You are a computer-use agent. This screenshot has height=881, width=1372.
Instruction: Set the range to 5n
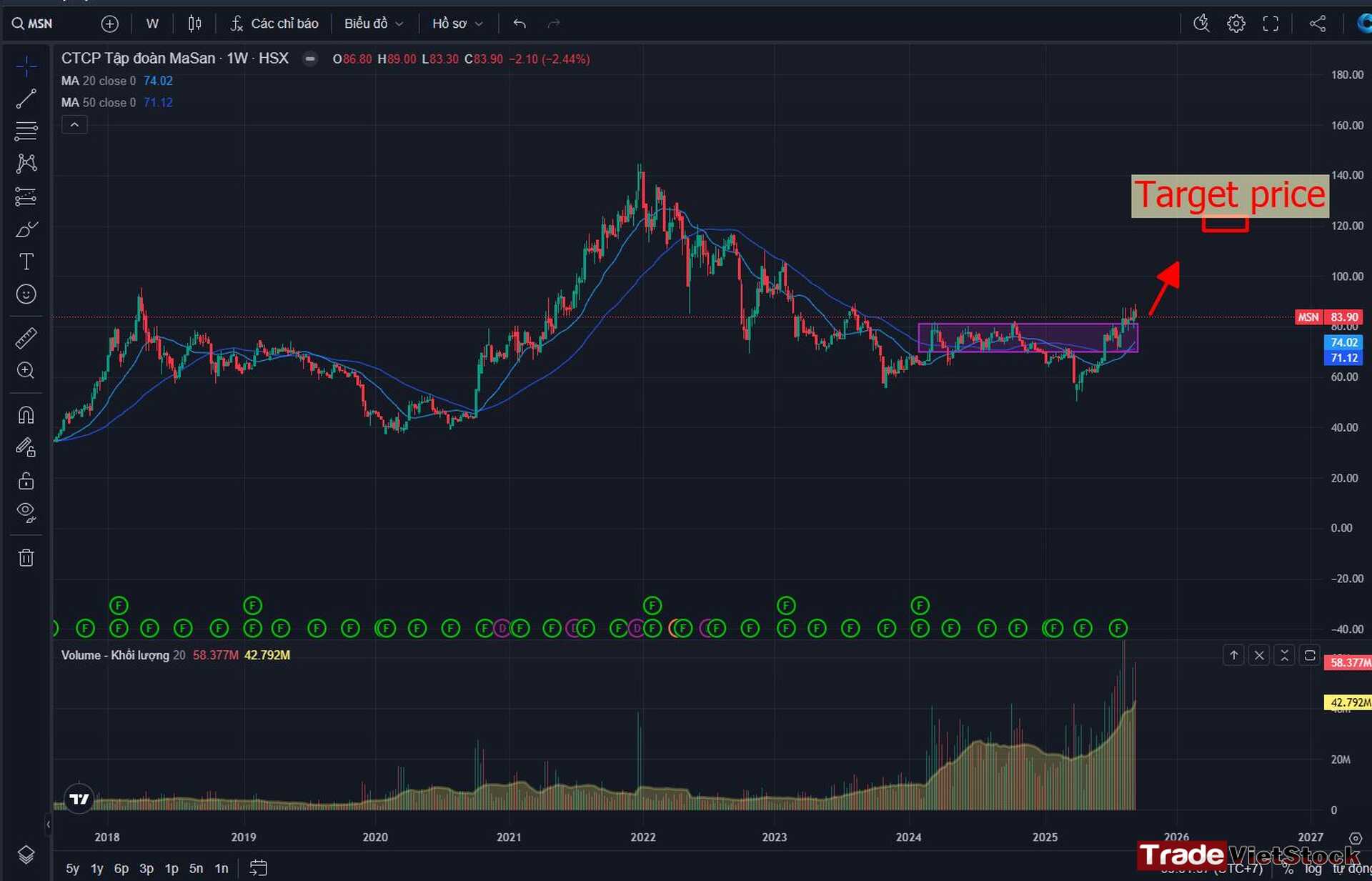pyautogui.click(x=197, y=869)
